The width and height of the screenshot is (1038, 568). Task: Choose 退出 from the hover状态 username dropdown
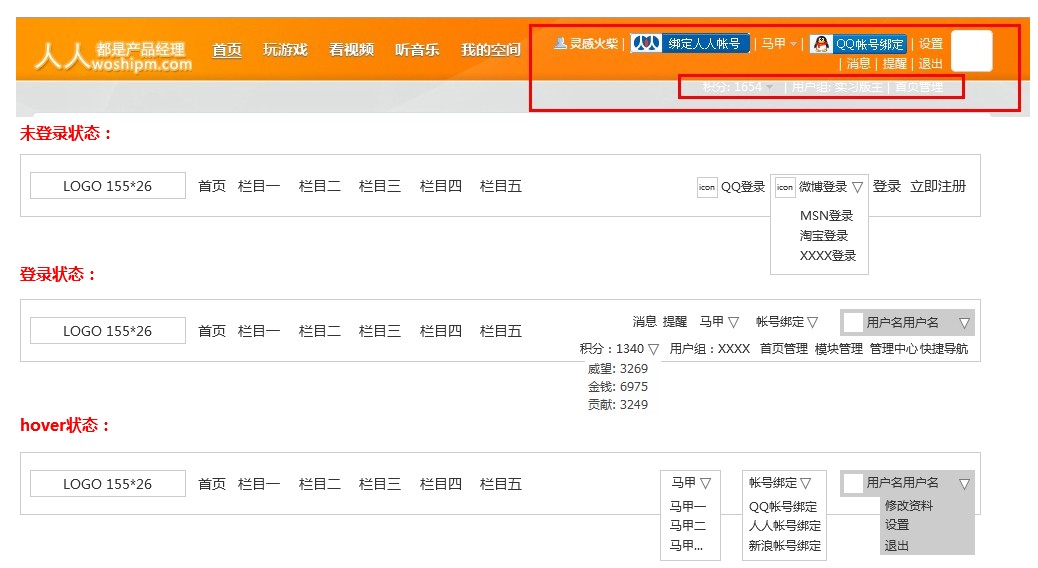pos(897,545)
